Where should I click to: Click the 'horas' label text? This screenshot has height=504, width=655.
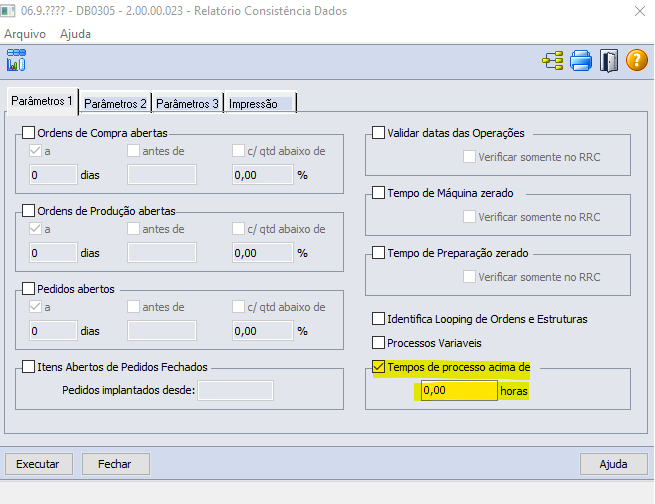click(514, 391)
